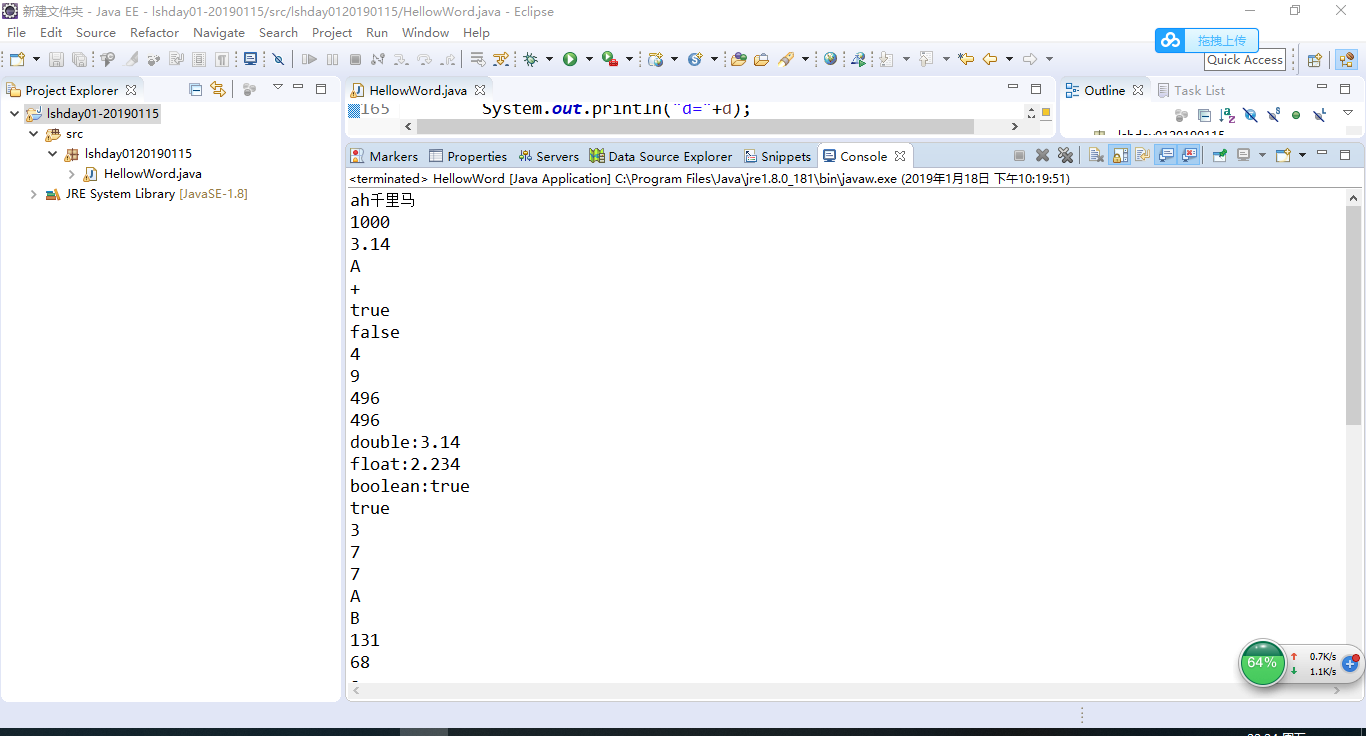This screenshot has height=736, width=1366.
Task: Toggle Link with Editor in Project Explorer
Action: [217, 90]
